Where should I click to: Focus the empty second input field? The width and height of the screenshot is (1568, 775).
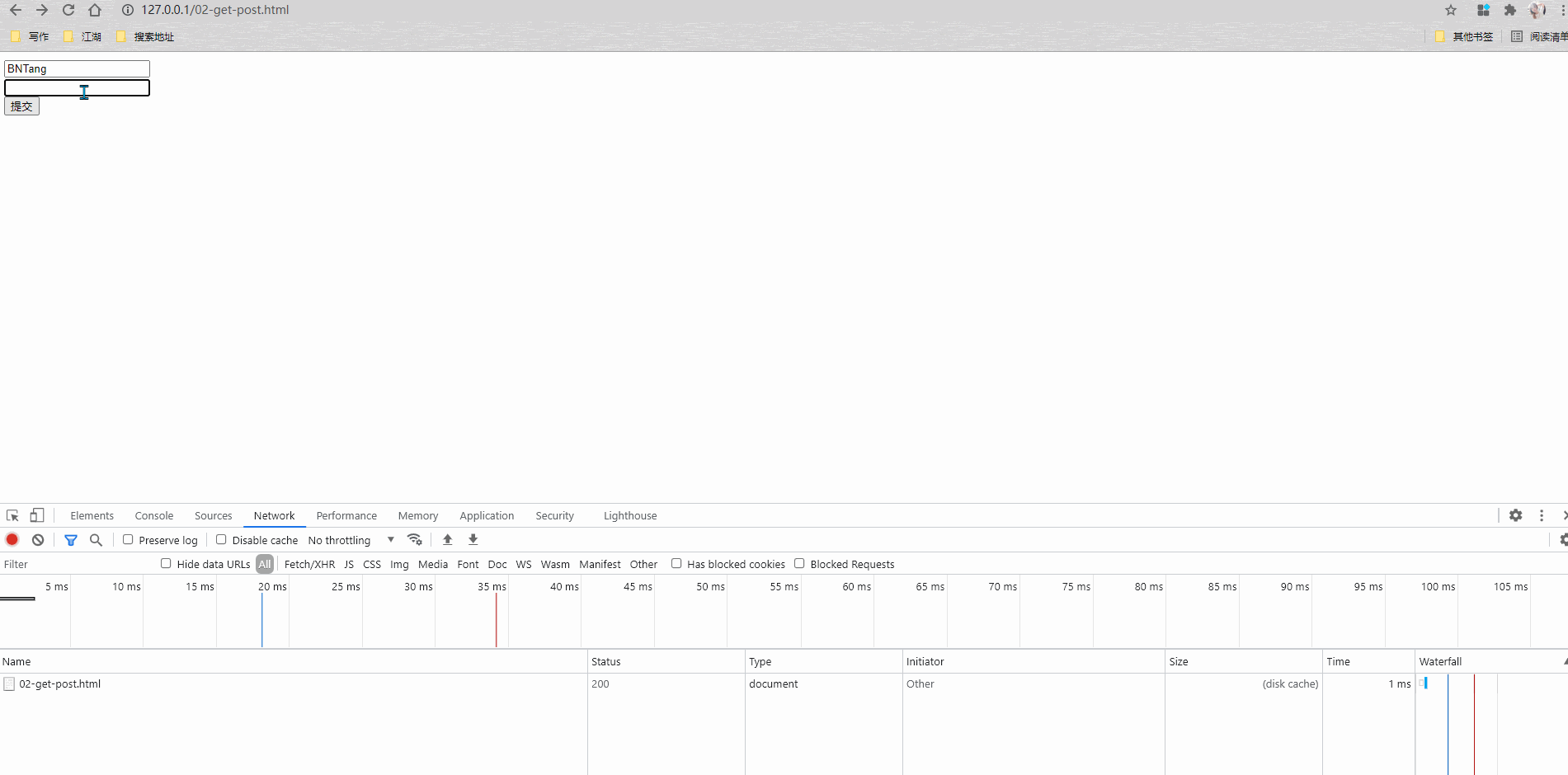(x=77, y=87)
